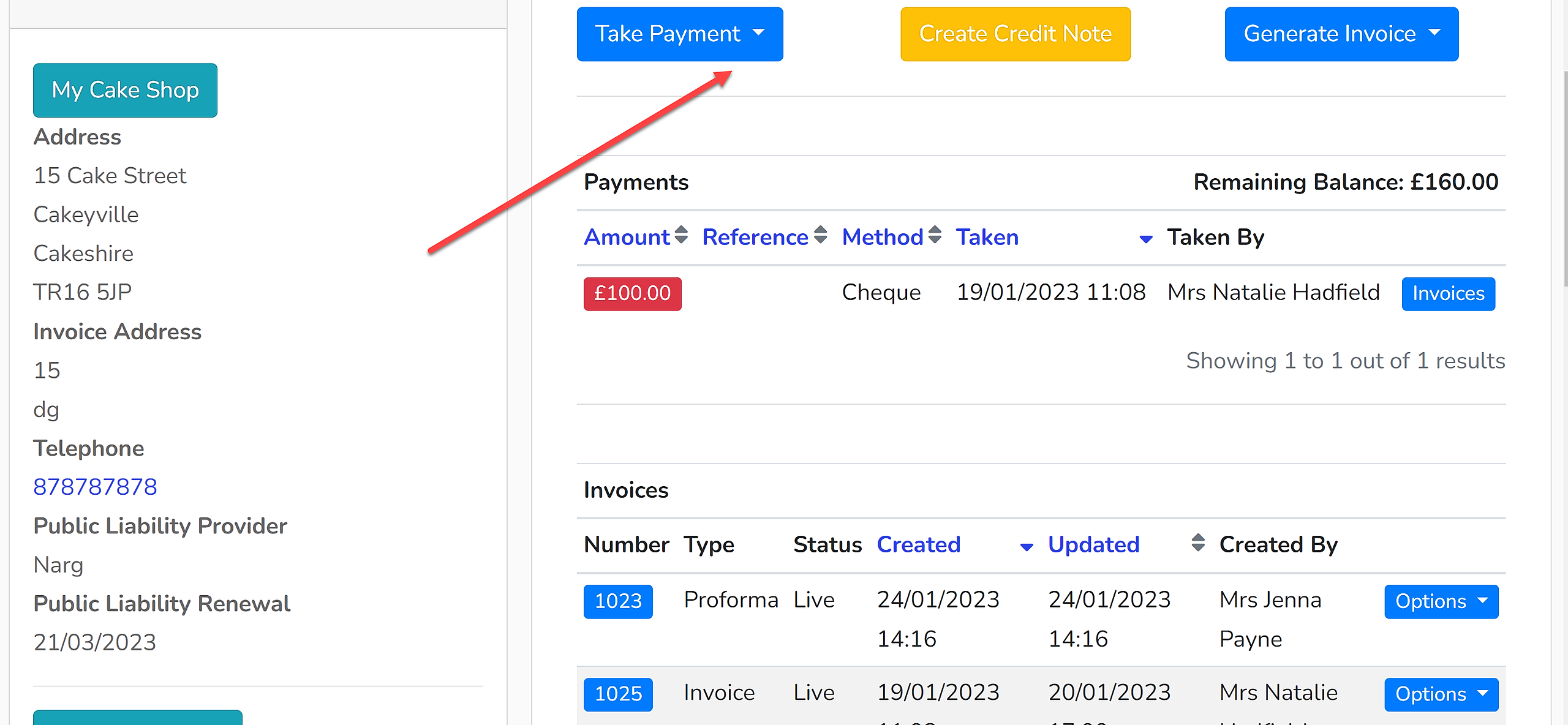
Task: Sort payments by Method column
Action: tap(891, 237)
